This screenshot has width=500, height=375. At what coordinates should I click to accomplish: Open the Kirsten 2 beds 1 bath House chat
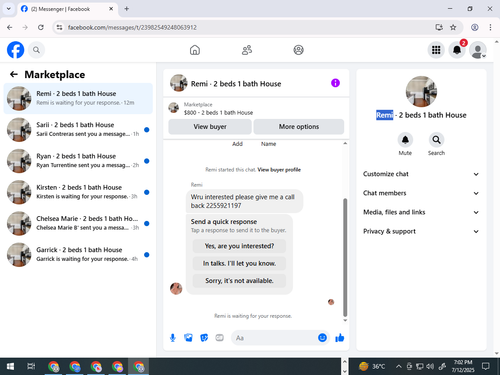(x=78, y=192)
